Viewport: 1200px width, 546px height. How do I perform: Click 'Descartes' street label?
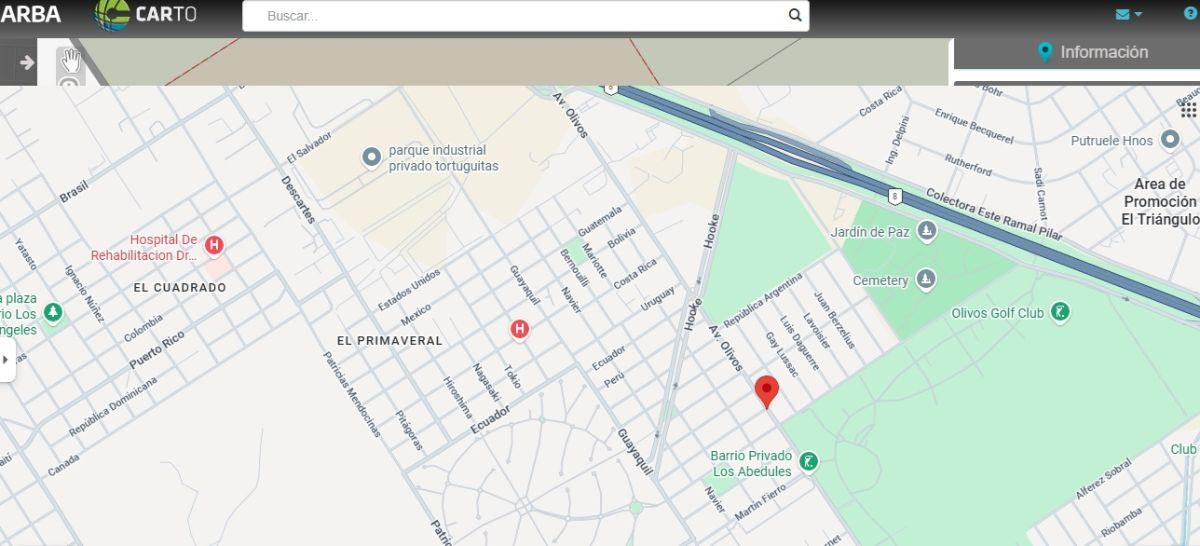coord(298,200)
